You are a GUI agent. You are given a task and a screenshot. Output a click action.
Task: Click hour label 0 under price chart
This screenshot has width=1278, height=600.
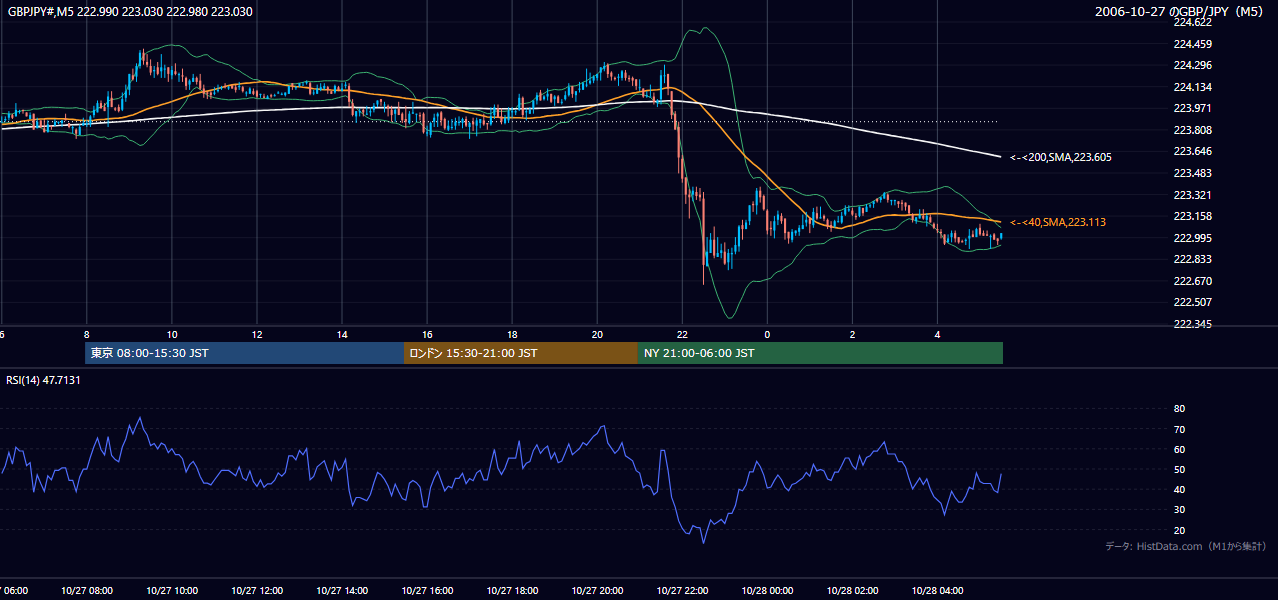pyautogui.click(x=767, y=334)
